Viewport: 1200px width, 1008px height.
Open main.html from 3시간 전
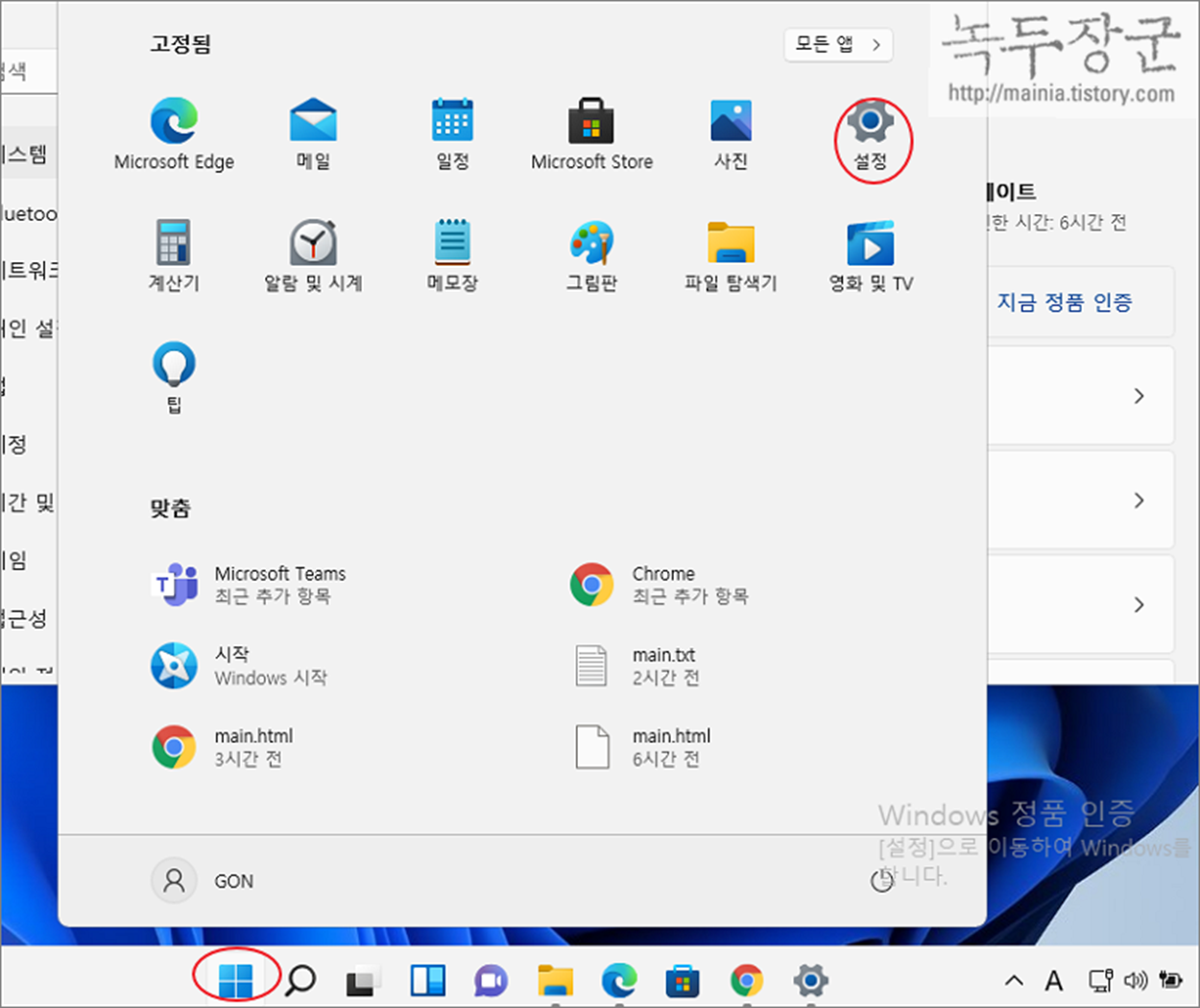point(223,747)
